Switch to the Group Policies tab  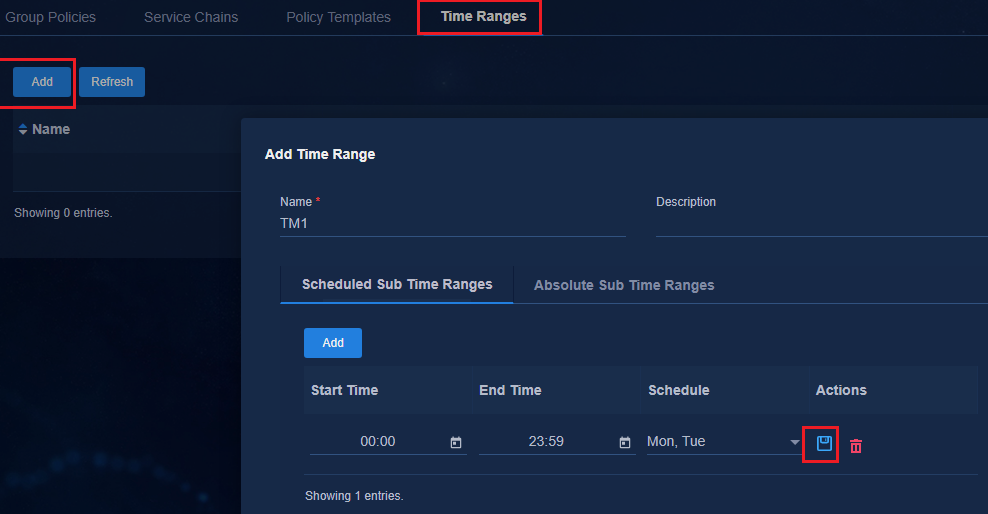[x=50, y=17]
